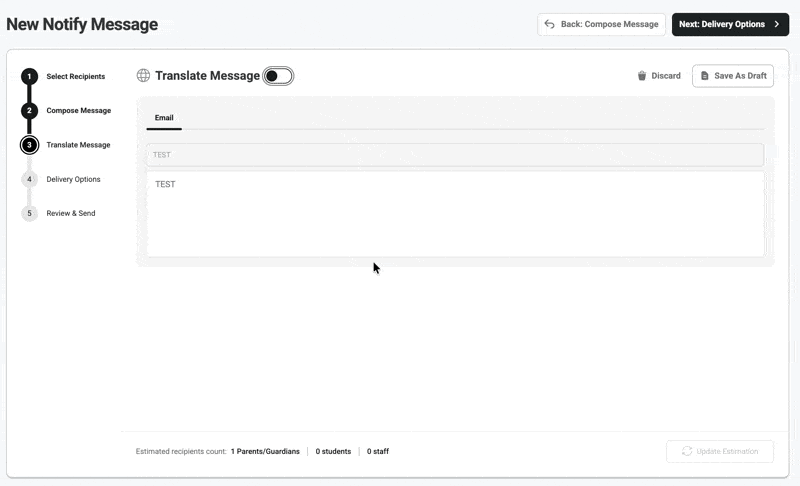The image size is (800, 486).
Task: Click the TEST subject input field
Action: pyautogui.click(x=455, y=155)
